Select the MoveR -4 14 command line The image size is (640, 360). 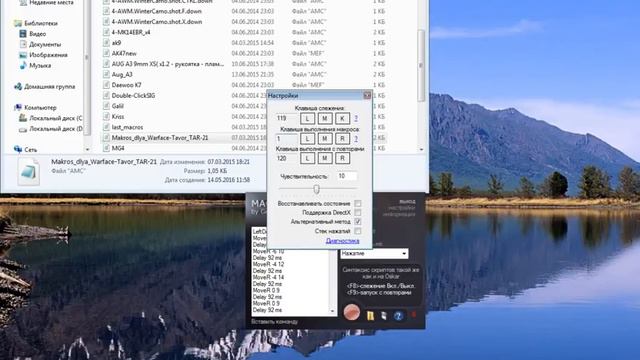(x=268, y=278)
